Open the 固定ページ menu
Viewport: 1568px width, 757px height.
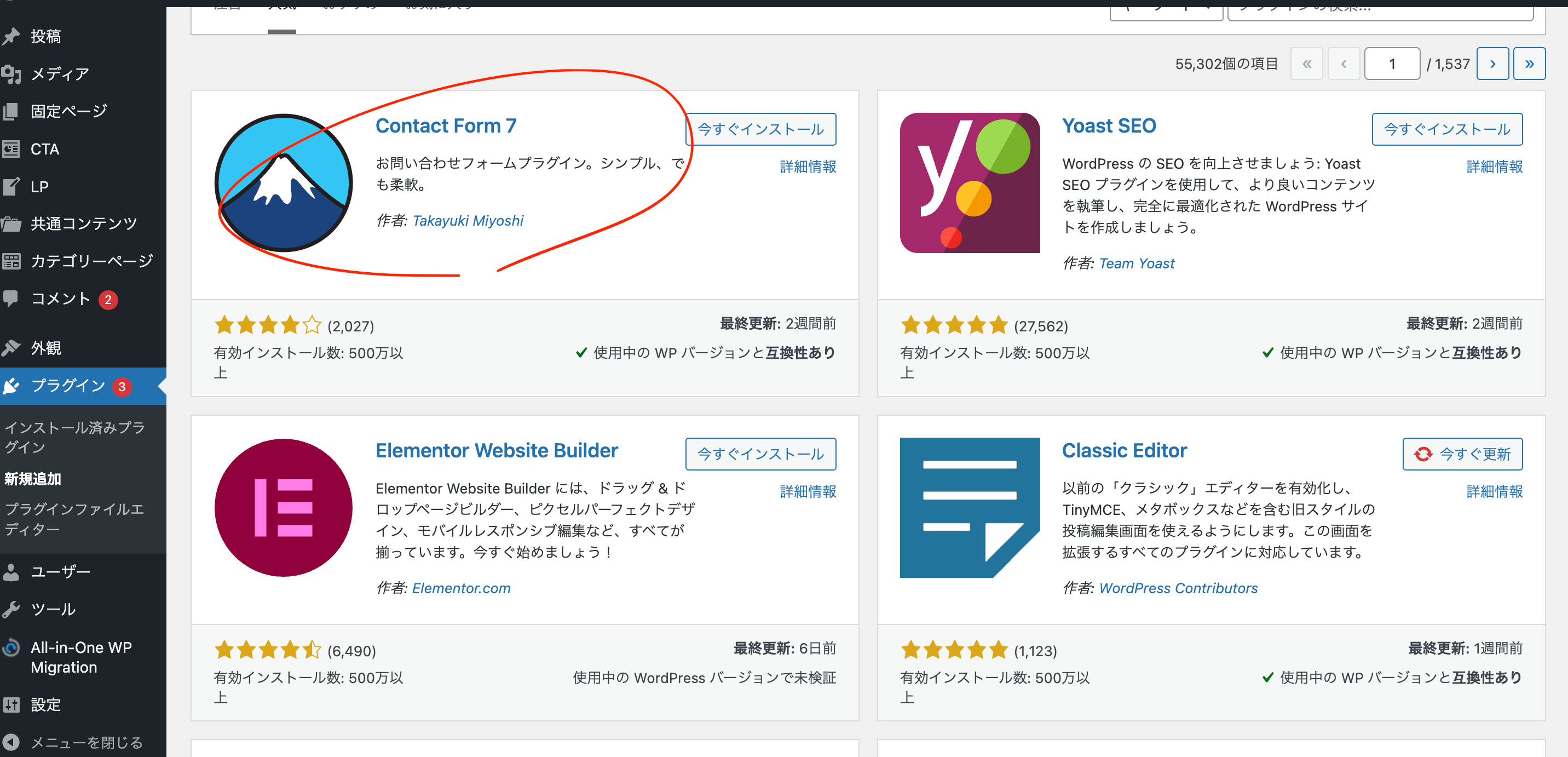coord(83,111)
